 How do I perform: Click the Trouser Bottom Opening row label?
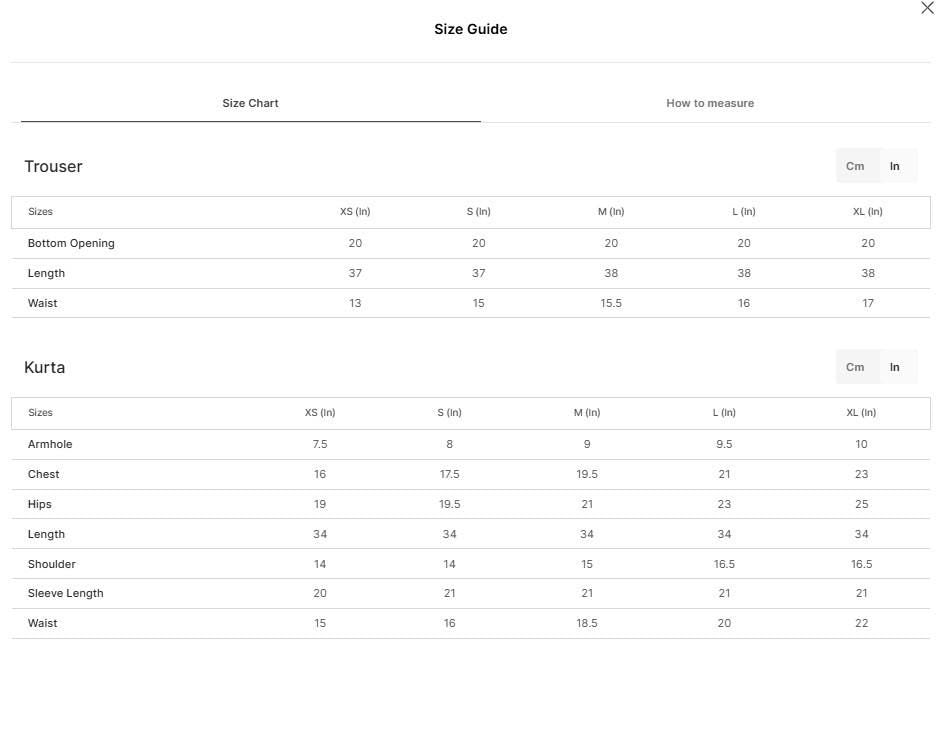point(71,244)
